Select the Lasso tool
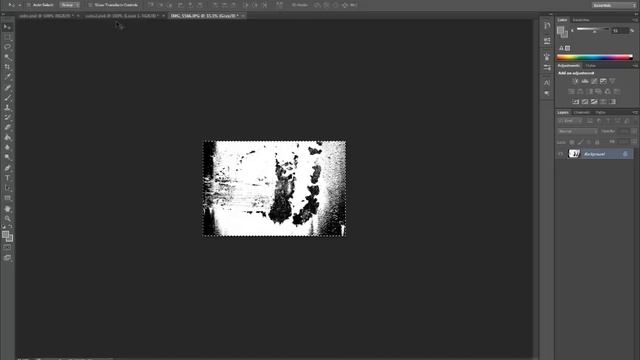 point(7,47)
